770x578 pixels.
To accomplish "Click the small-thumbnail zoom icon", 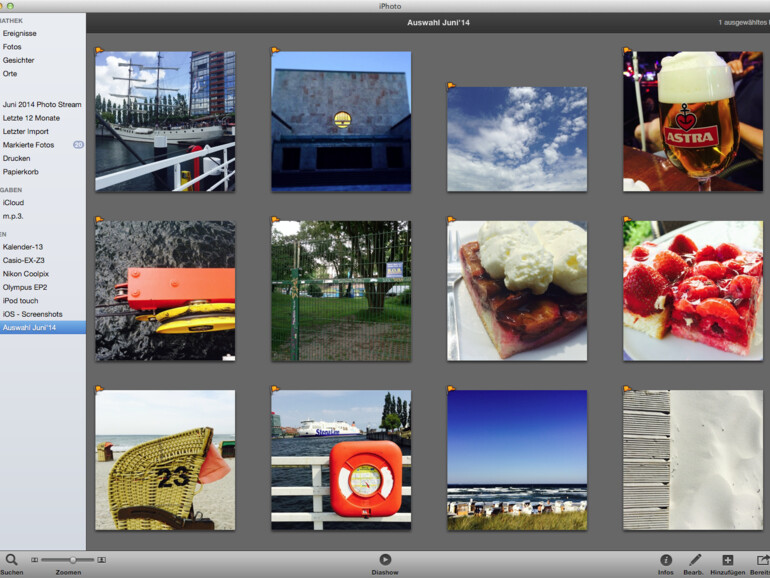I will [x=34, y=560].
